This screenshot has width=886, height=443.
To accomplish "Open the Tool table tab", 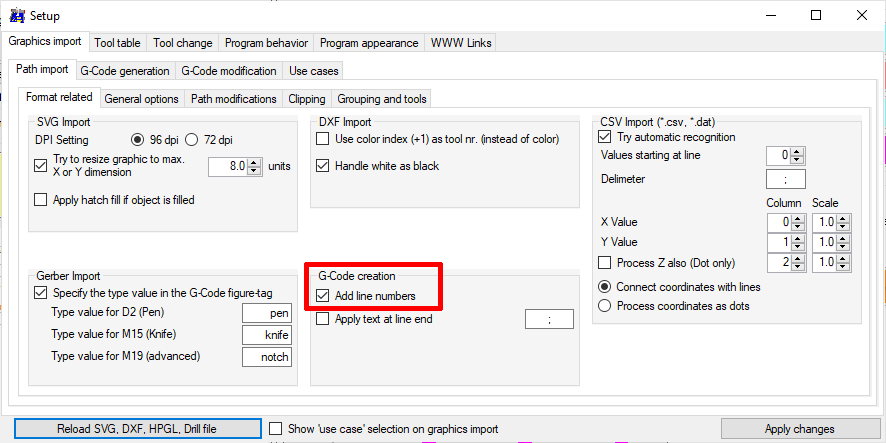I will (117, 43).
